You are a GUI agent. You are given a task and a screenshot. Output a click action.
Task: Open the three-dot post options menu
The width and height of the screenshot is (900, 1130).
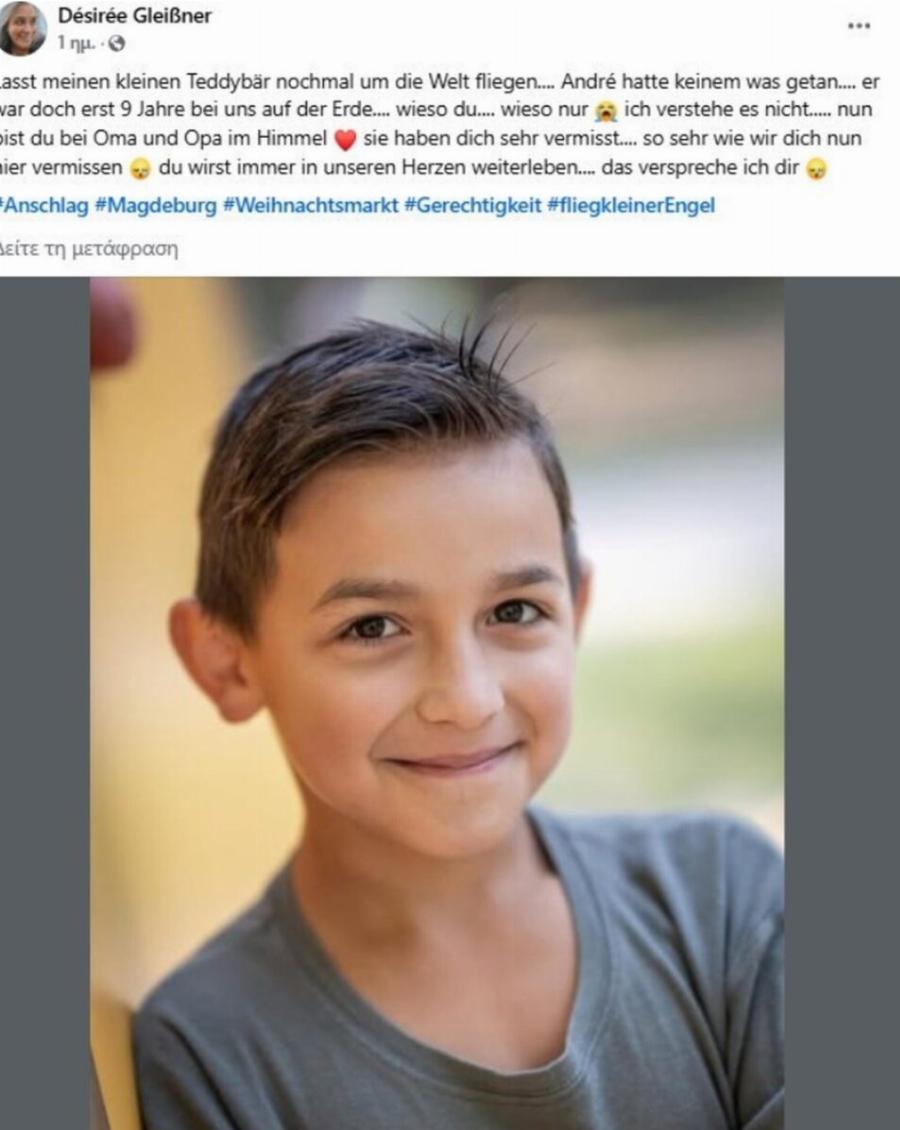coord(858,25)
